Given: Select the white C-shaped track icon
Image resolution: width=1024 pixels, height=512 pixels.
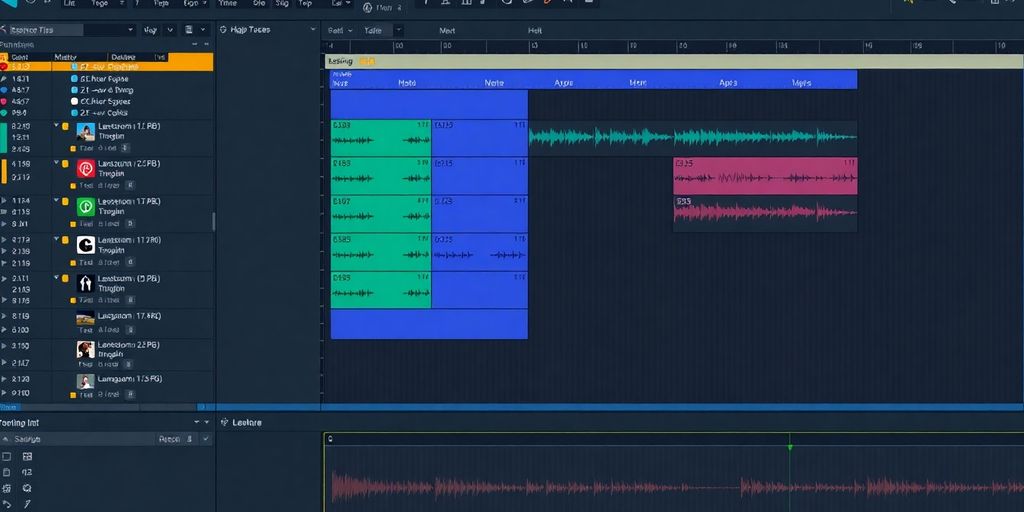Looking at the screenshot, I should (86, 245).
